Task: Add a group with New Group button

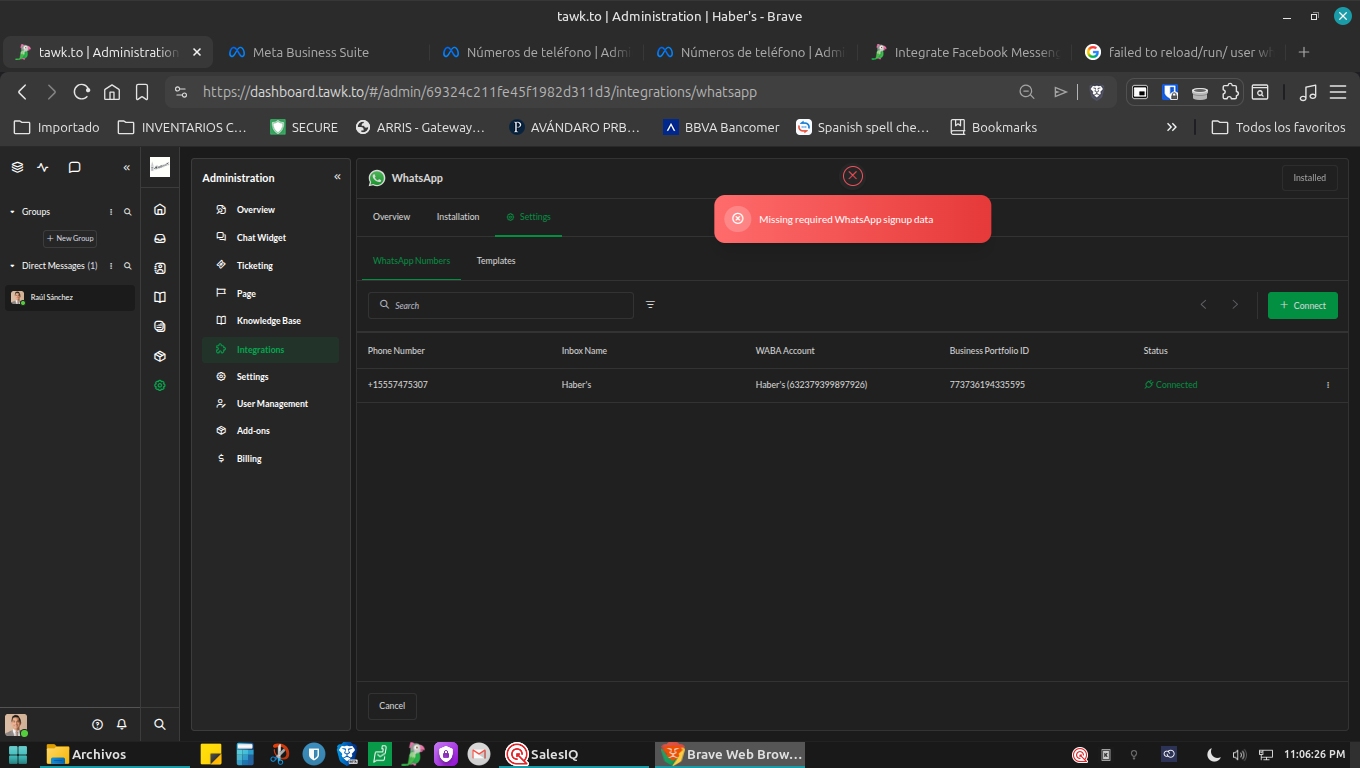Action: (x=70, y=239)
